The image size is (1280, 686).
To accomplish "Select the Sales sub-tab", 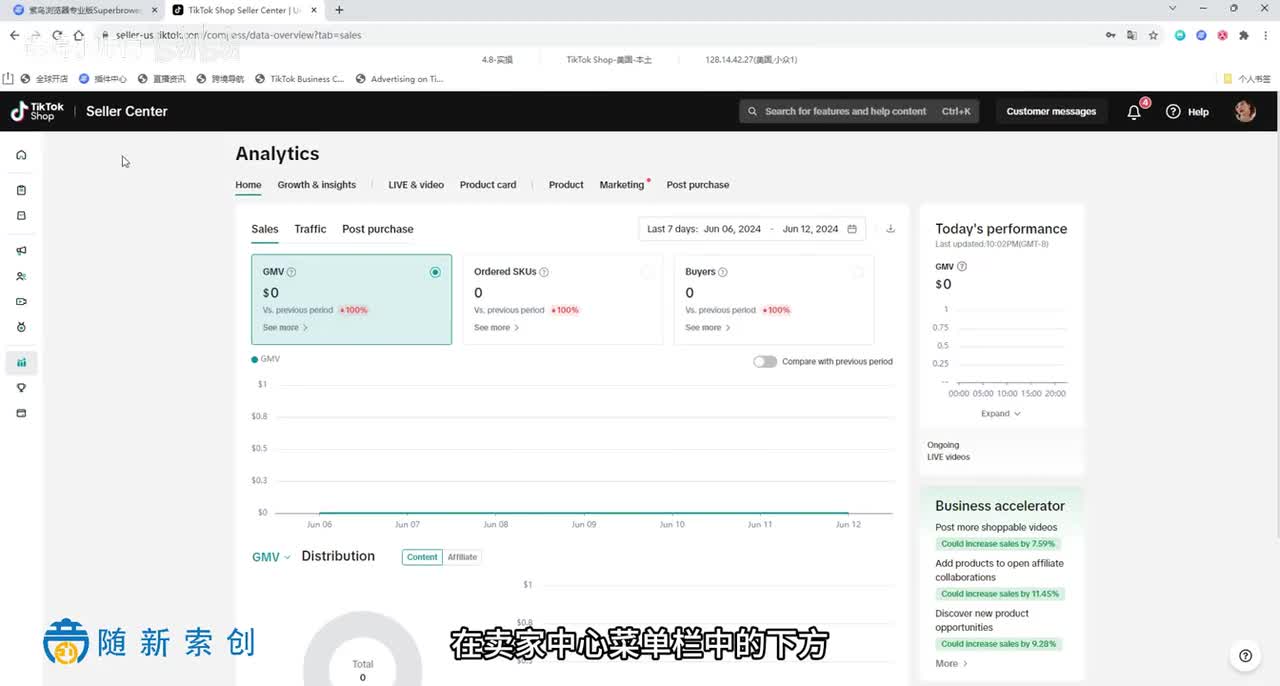I will [265, 229].
